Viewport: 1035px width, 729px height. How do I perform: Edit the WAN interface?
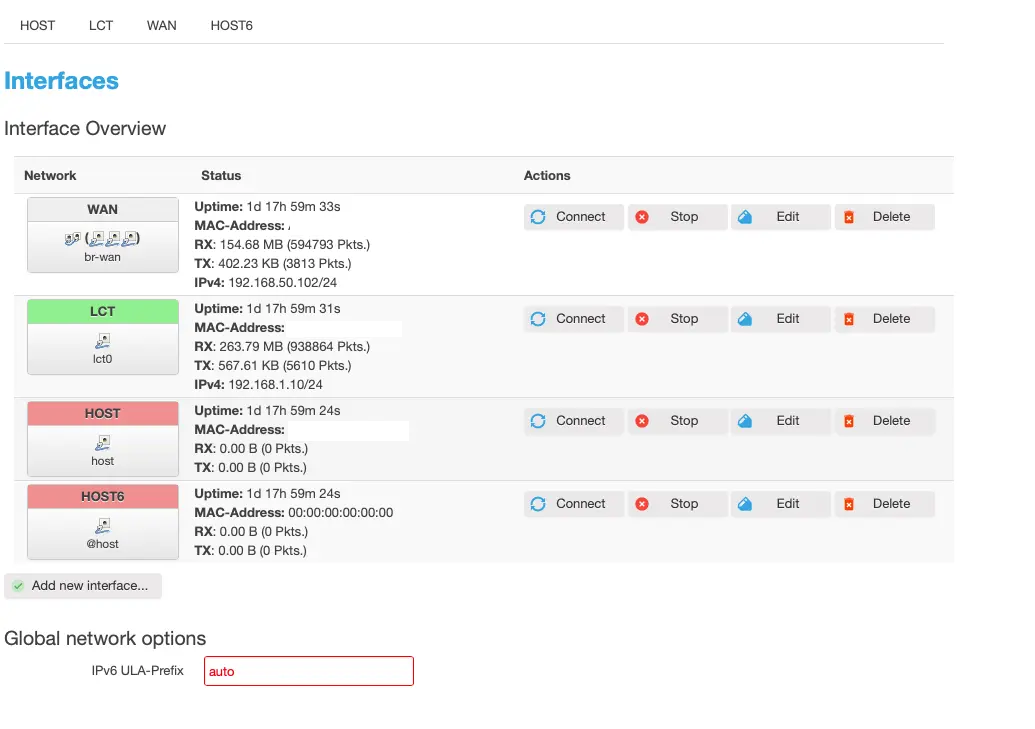tap(781, 217)
